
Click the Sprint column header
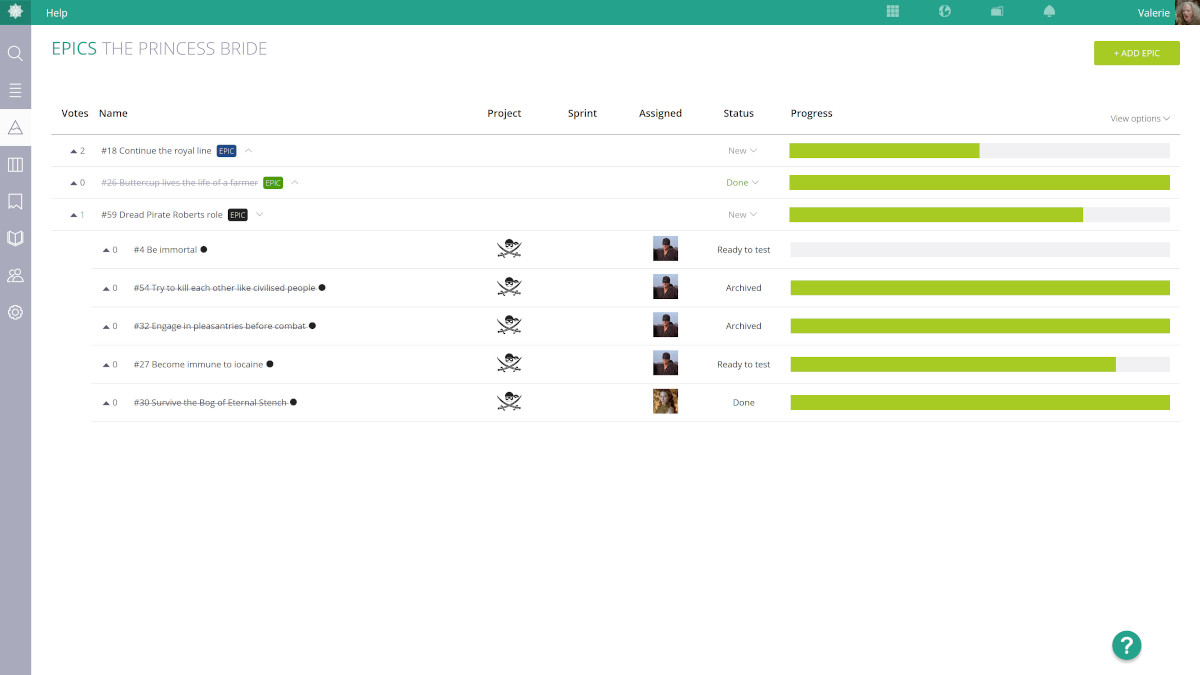(582, 113)
